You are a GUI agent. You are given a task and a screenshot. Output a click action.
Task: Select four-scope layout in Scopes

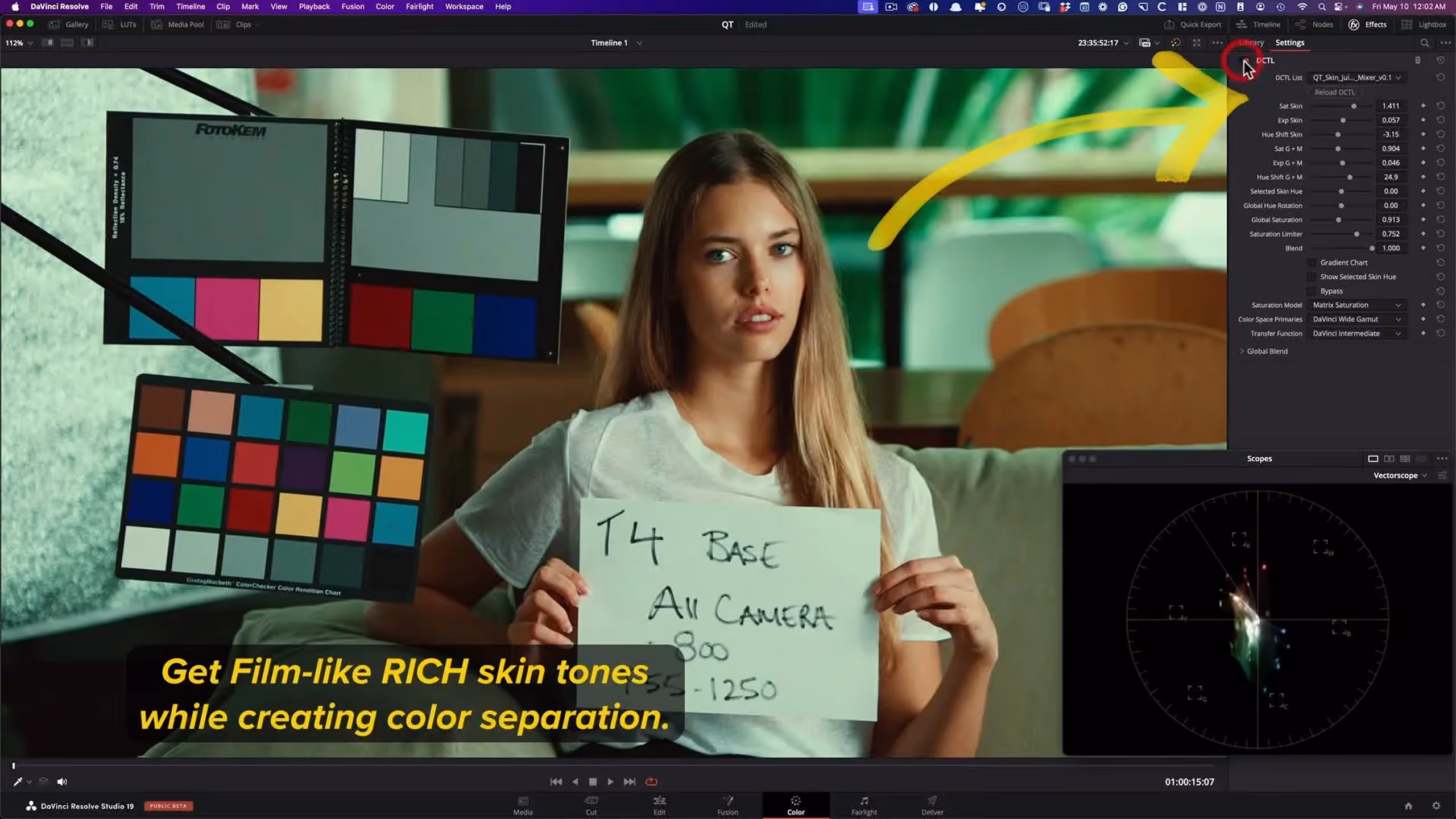pos(1405,458)
